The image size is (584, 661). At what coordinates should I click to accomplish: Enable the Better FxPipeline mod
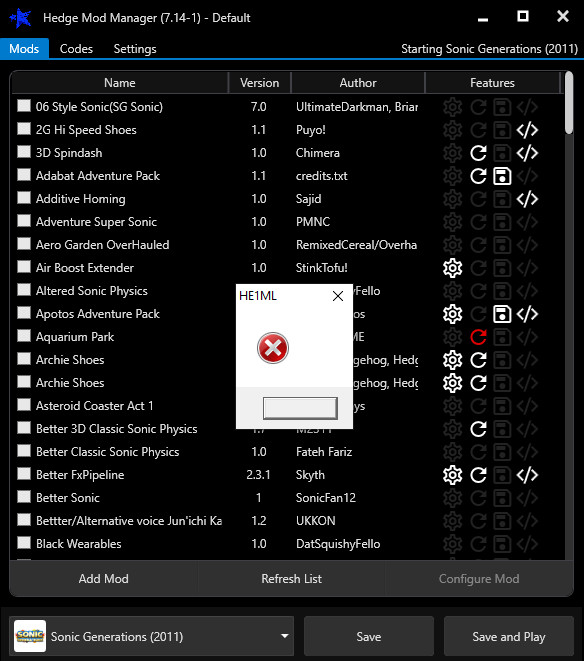(24, 473)
